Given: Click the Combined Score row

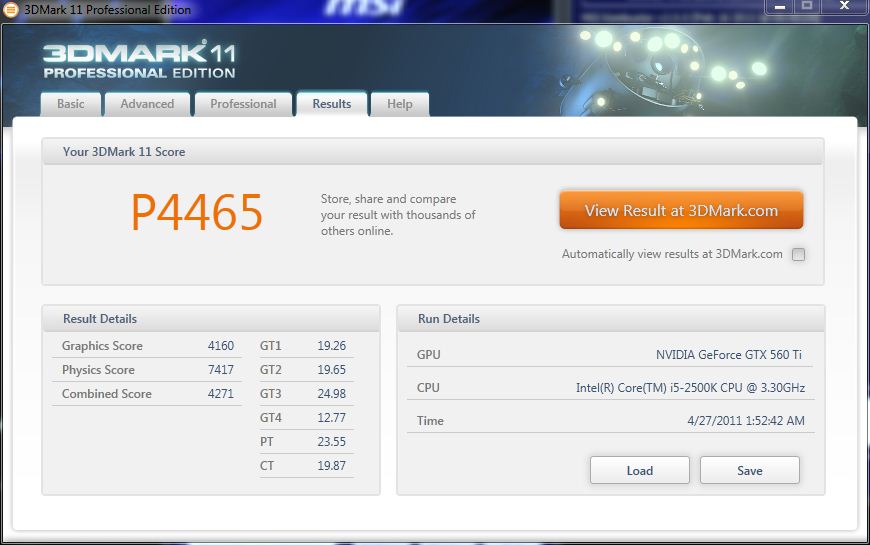Looking at the screenshot, I should [147, 394].
